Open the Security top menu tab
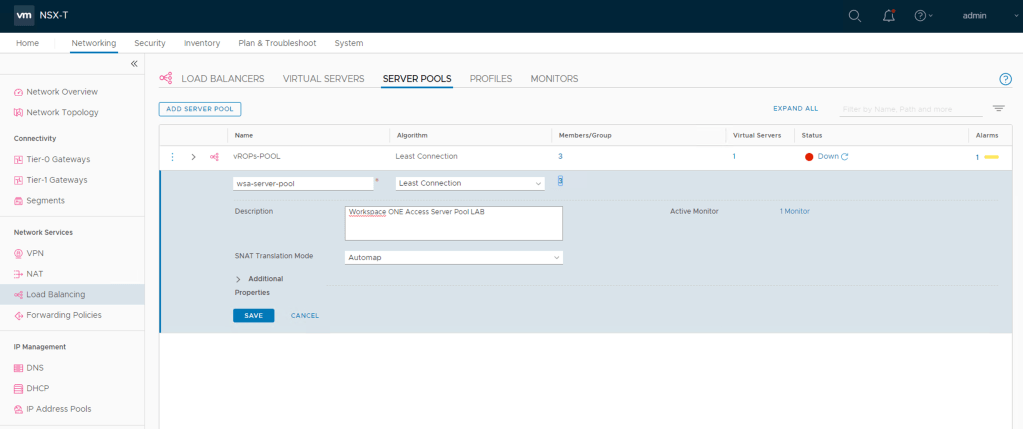The height and width of the screenshot is (429, 1023). pos(149,43)
